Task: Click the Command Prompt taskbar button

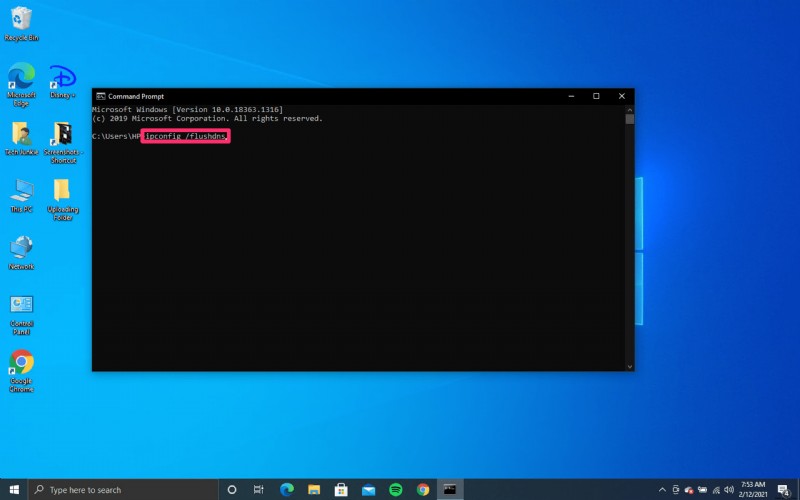Action: point(449,490)
